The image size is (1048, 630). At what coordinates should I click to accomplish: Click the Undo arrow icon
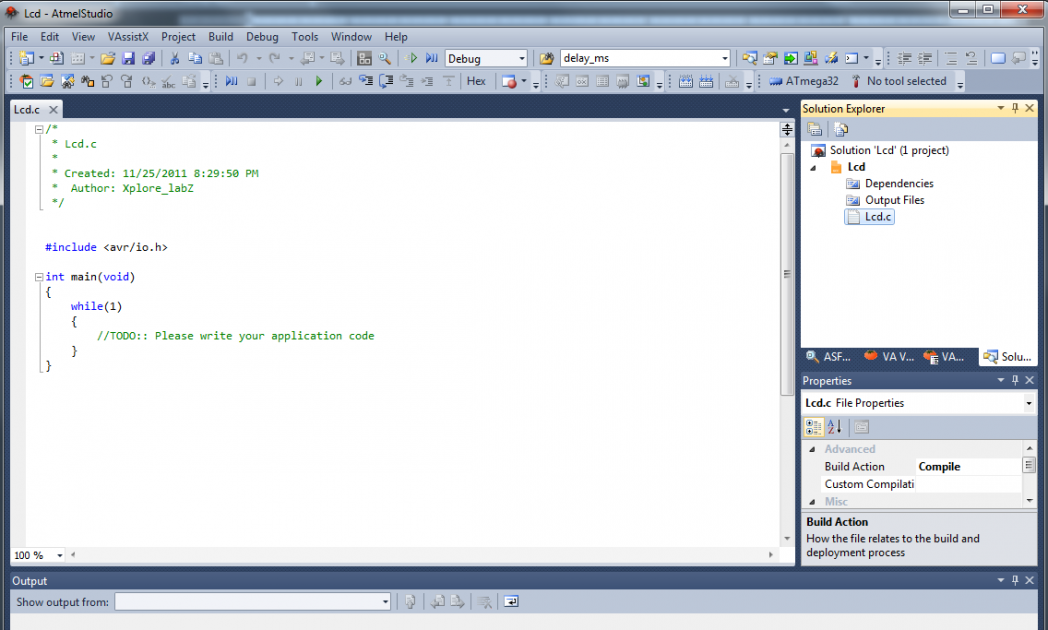point(242,58)
